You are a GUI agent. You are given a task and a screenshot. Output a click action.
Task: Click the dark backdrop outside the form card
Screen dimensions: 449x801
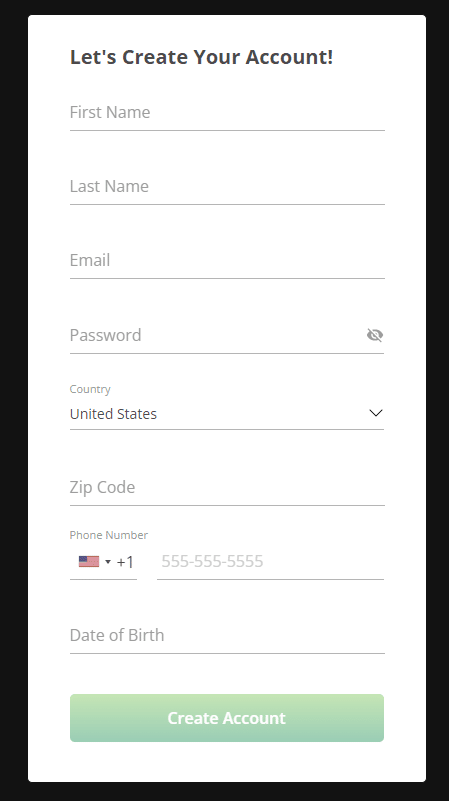coord(13,400)
